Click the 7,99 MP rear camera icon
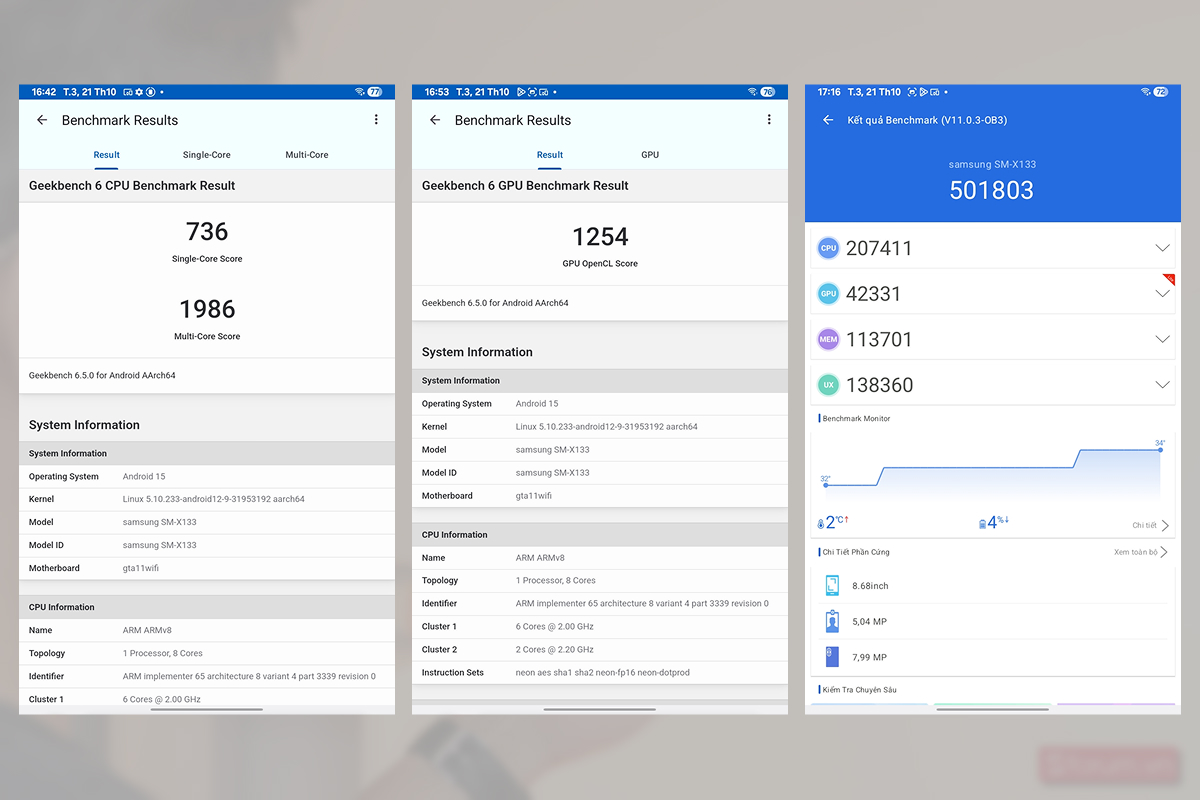Screen dimensions: 1200x800 tap(831, 656)
